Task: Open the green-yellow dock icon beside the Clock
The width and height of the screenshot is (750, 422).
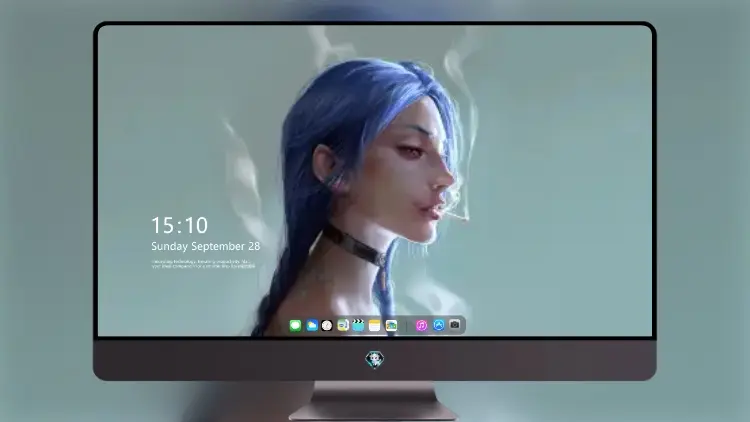Action: 343,326
